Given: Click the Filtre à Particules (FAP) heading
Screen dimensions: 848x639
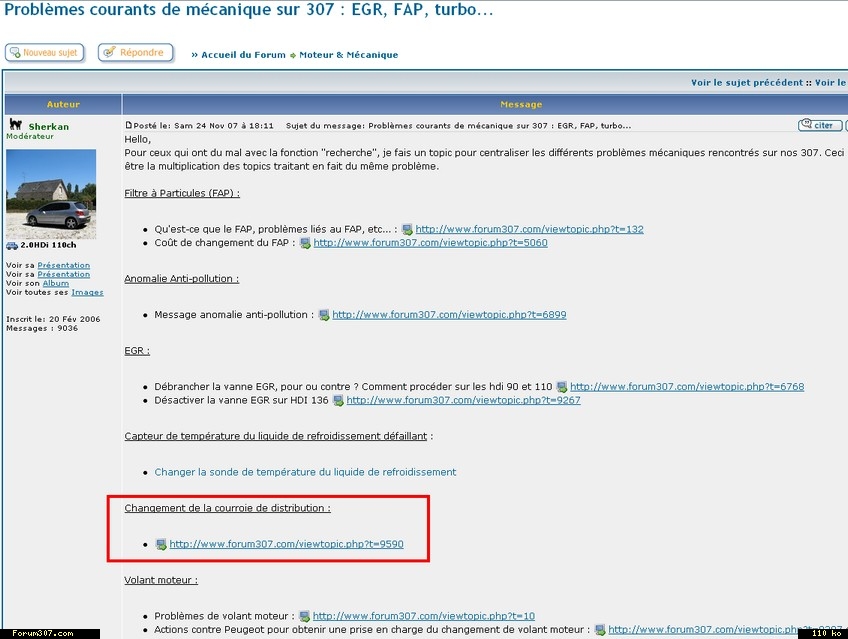Looking at the screenshot, I should pyautogui.click(x=182, y=193).
